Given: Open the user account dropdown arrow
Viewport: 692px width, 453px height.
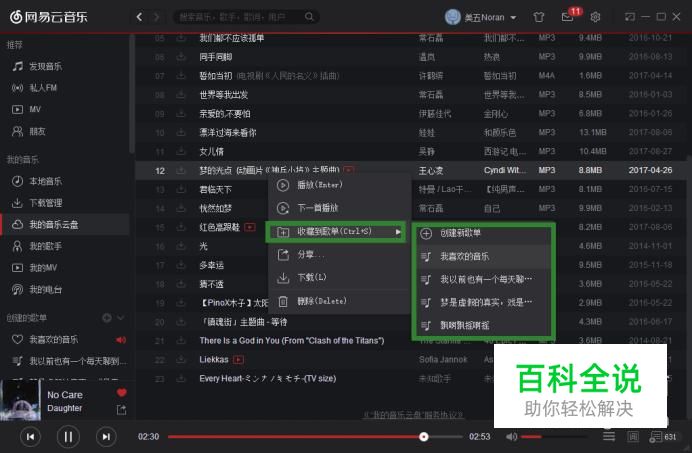Looking at the screenshot, I should (513, 18).
